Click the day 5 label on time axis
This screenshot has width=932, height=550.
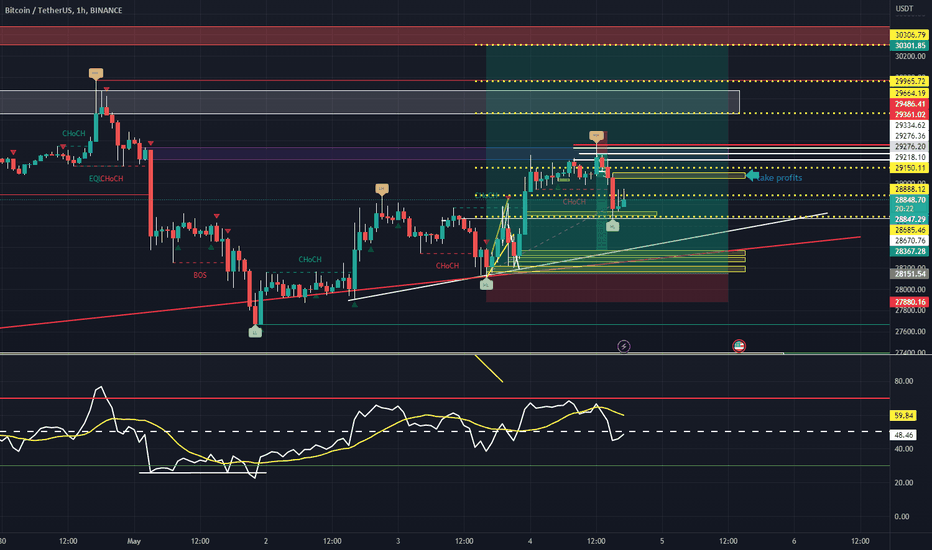pos(662,541)
